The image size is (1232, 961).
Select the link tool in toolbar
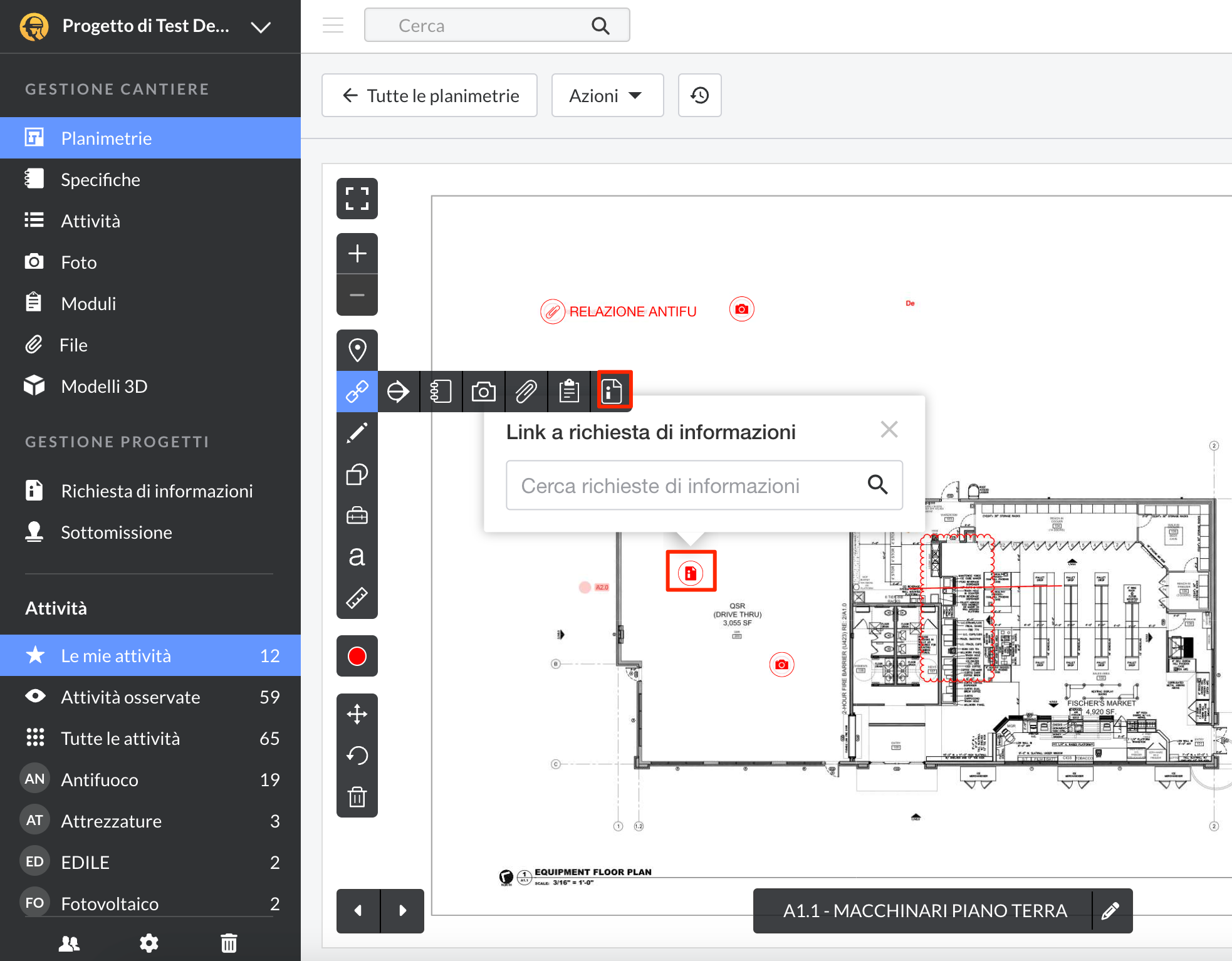(x=357, y=392)
